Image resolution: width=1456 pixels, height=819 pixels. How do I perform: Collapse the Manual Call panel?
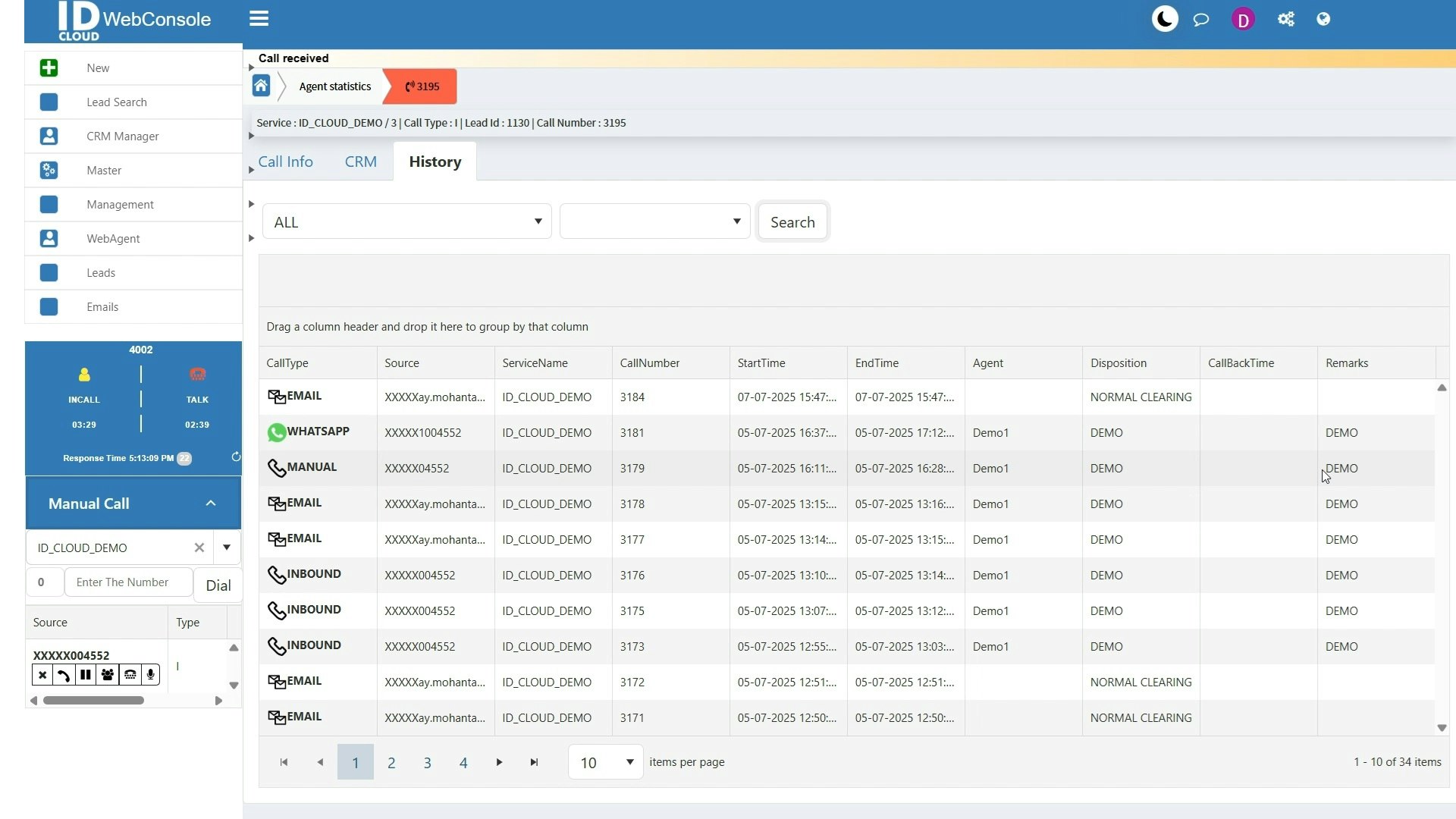(211, 503)
